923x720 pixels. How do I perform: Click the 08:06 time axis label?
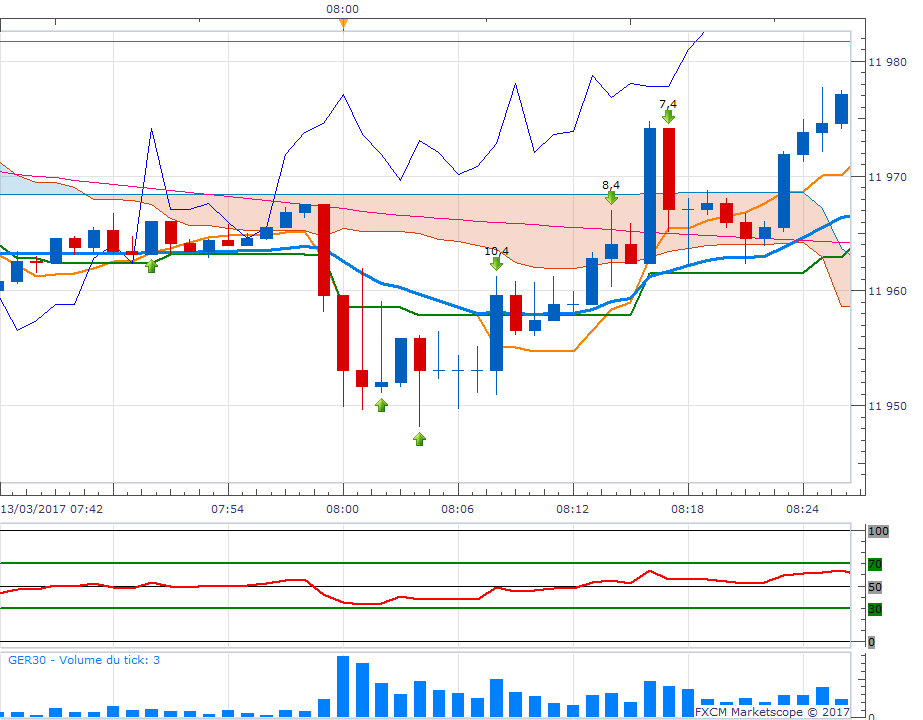457,509
